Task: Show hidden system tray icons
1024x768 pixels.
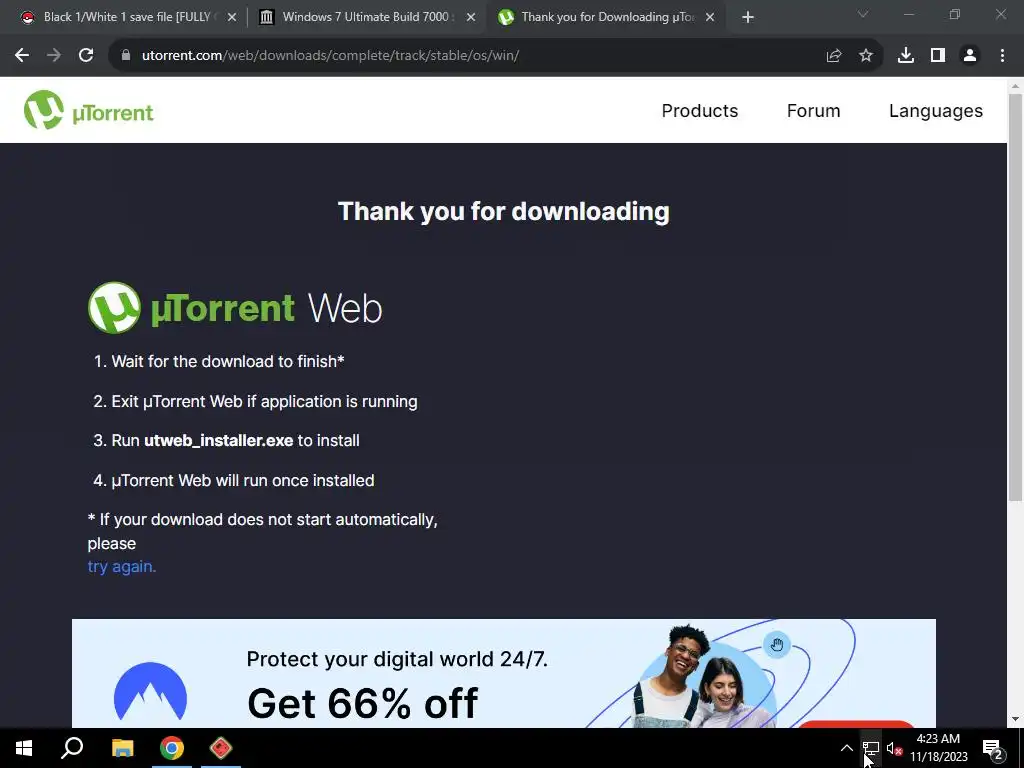Action: coord(846,748)
